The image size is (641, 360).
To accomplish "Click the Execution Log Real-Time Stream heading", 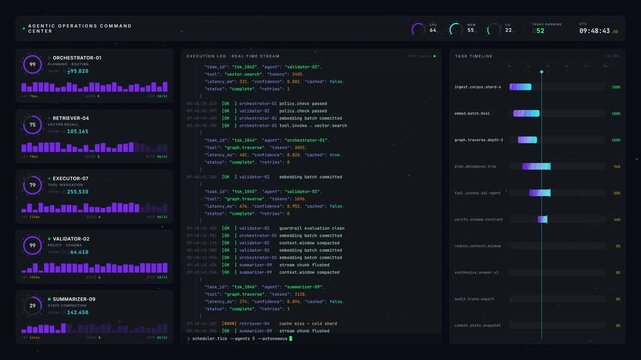I will click(x=233, y=56).
